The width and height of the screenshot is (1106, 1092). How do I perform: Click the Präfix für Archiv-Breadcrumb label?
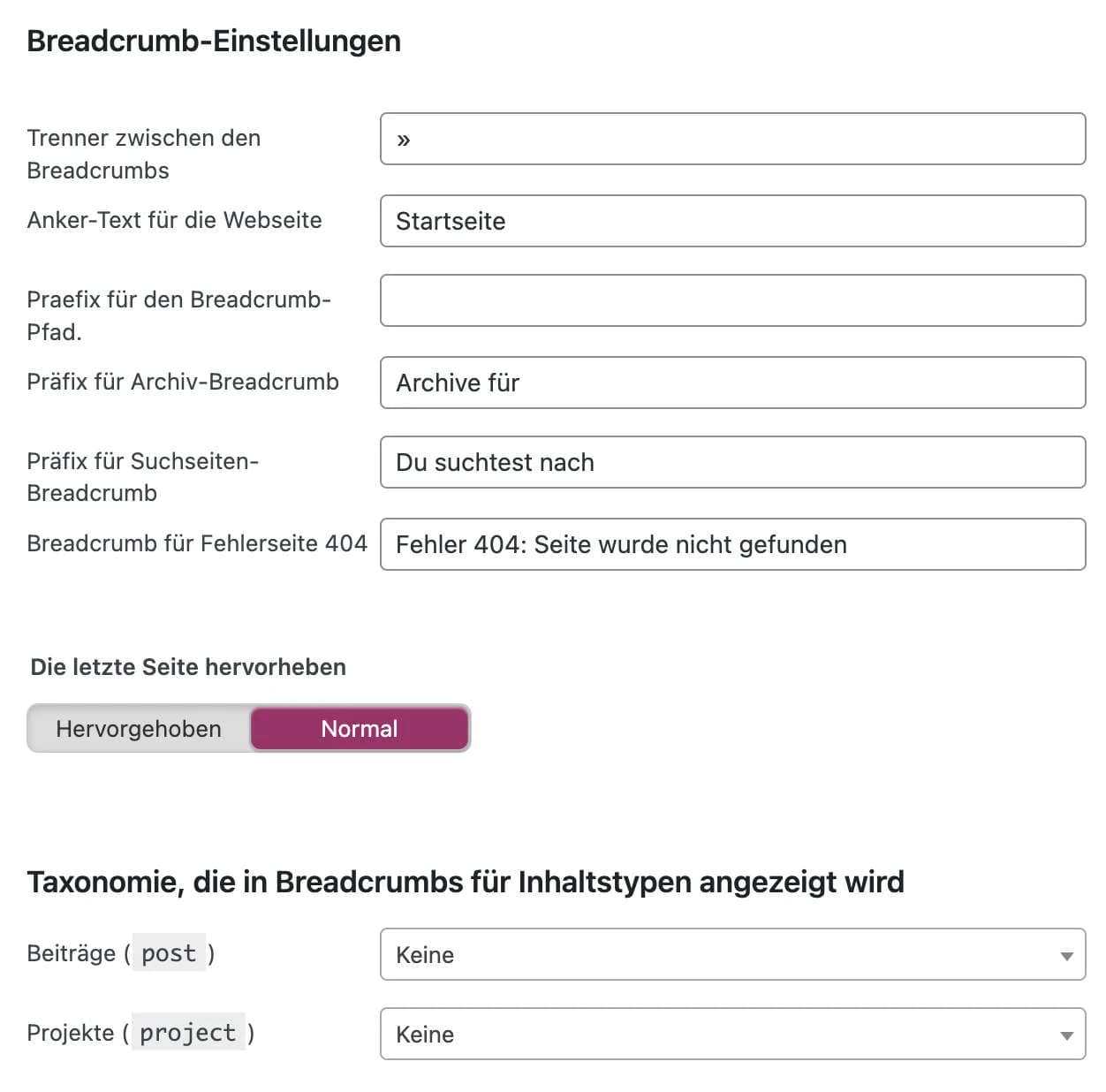[x=182, y=382]
